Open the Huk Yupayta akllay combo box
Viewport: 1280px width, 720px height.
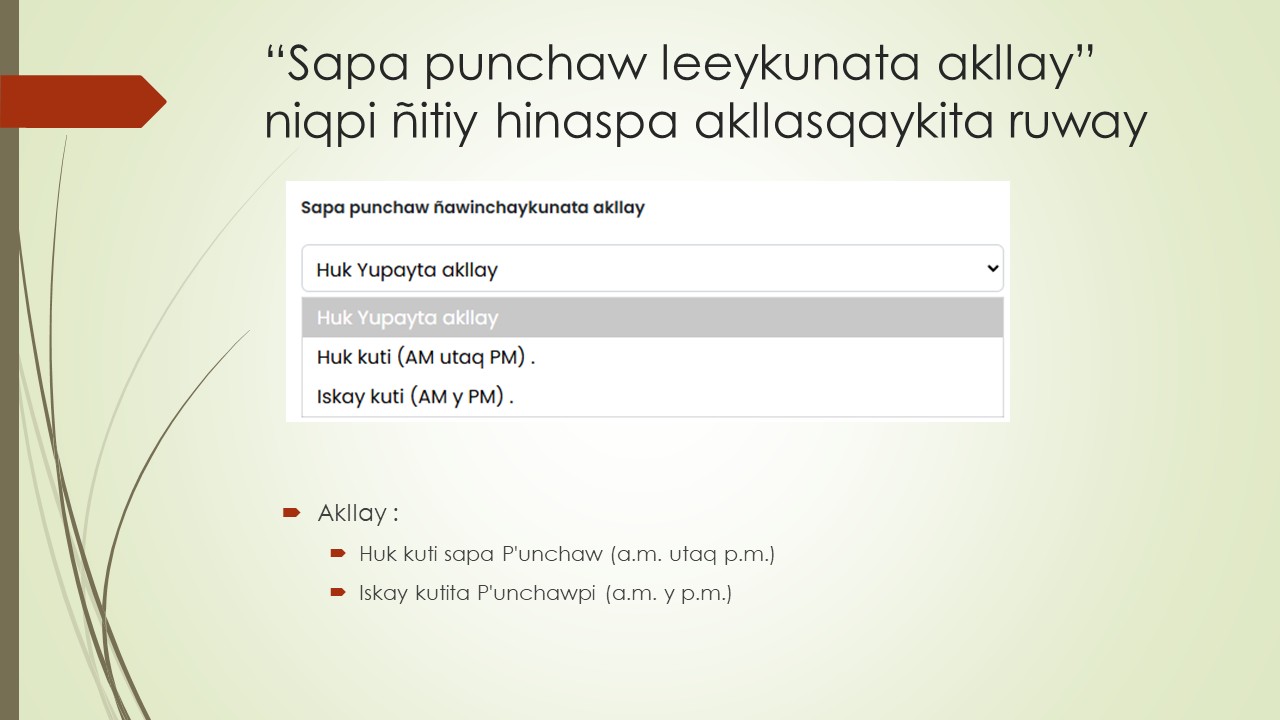[652, 268]
